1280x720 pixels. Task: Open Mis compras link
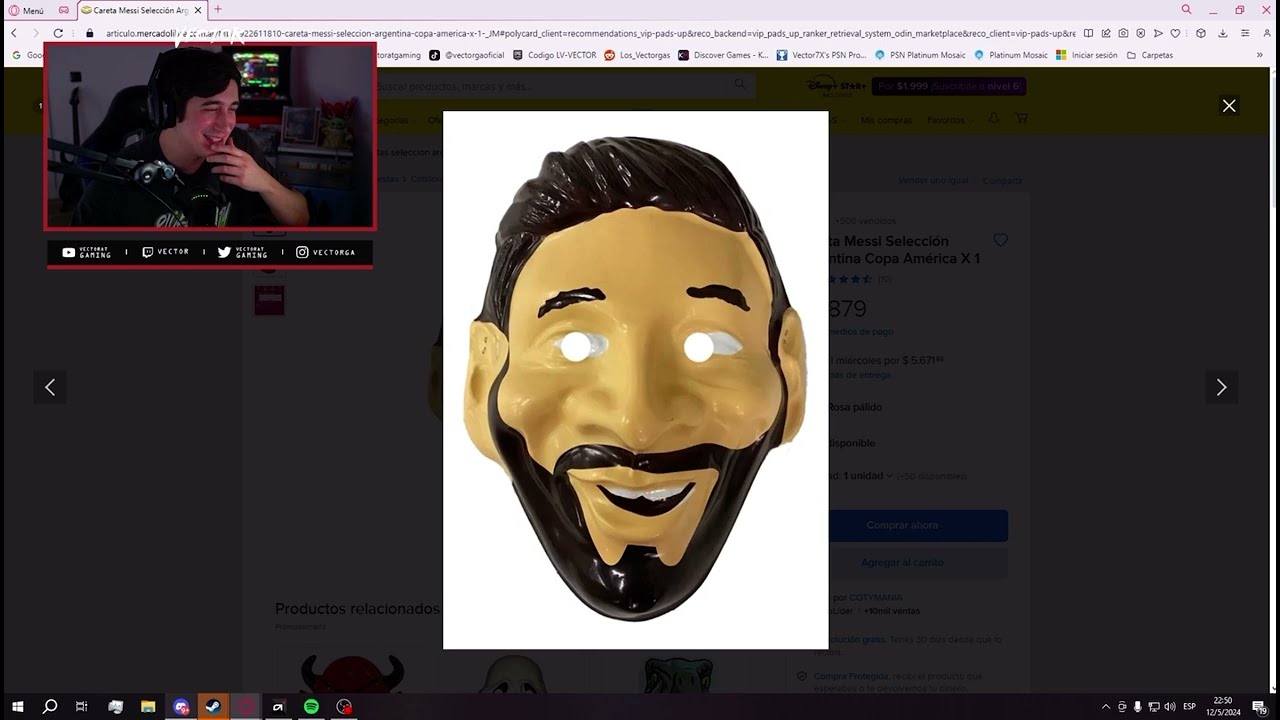[x=886, y=120]
